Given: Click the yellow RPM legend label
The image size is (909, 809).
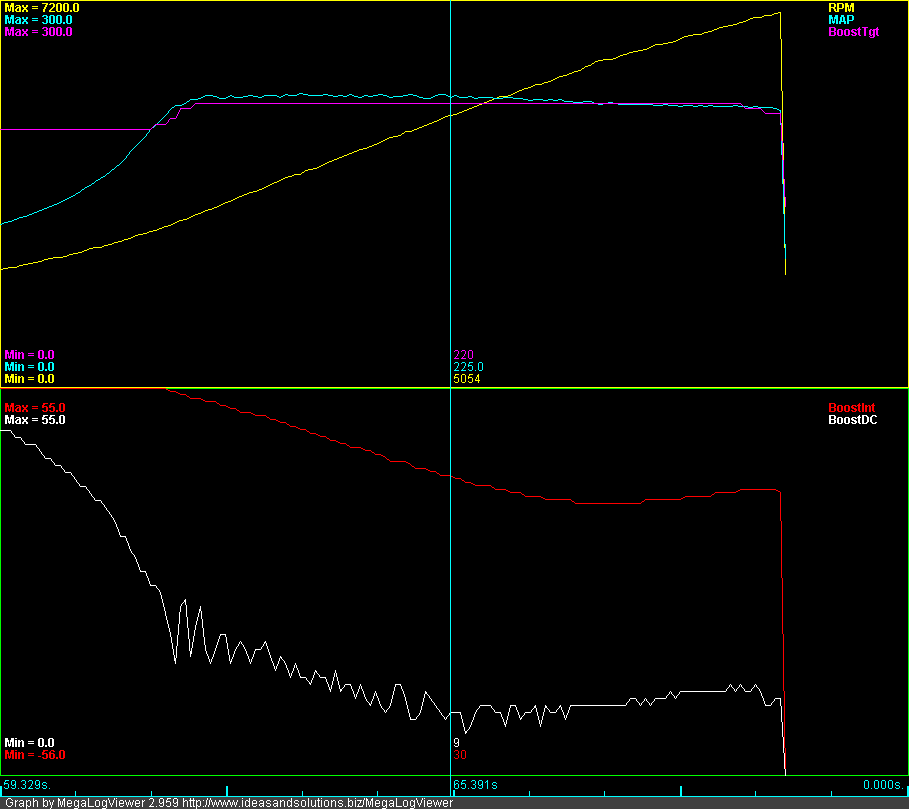Looking at the screenshot, I should click(841, 8).
